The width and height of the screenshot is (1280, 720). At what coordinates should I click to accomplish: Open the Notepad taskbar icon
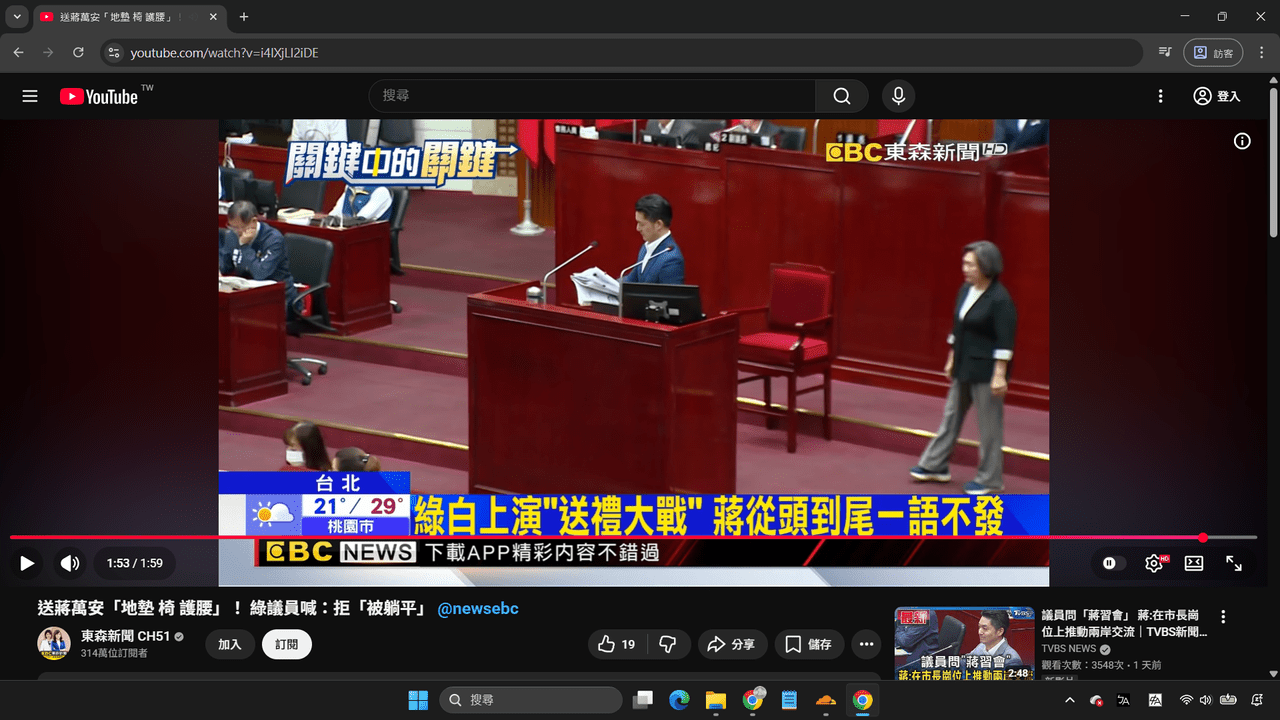click(789, 700)
